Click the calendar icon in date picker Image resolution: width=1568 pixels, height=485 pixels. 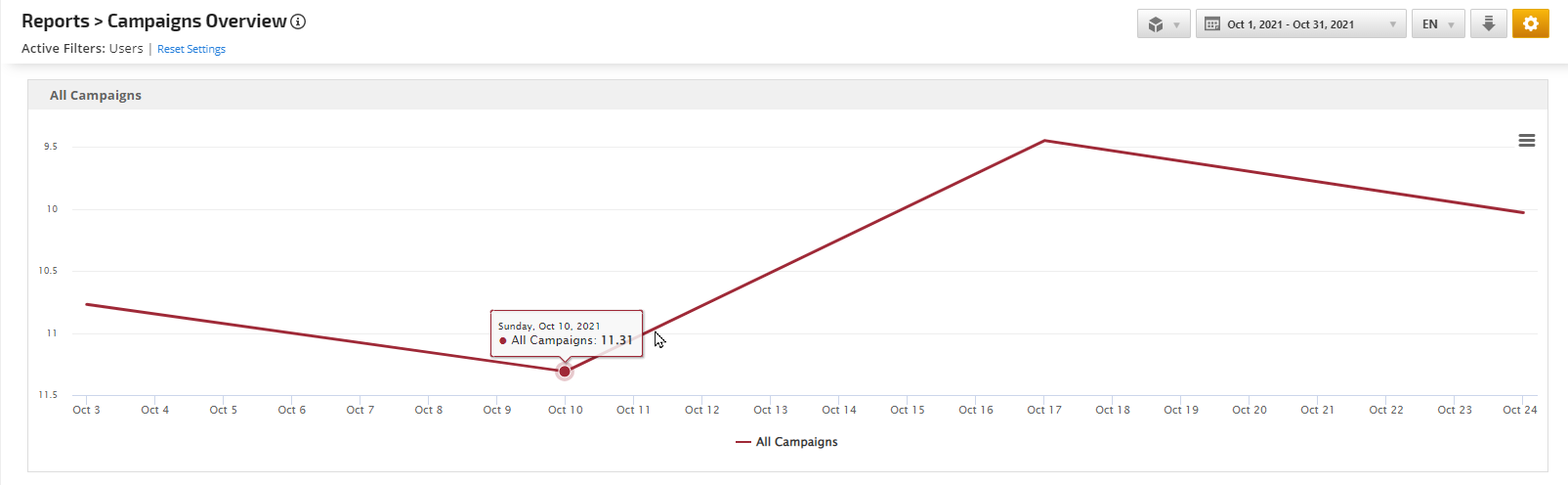tap(1212, 24)
